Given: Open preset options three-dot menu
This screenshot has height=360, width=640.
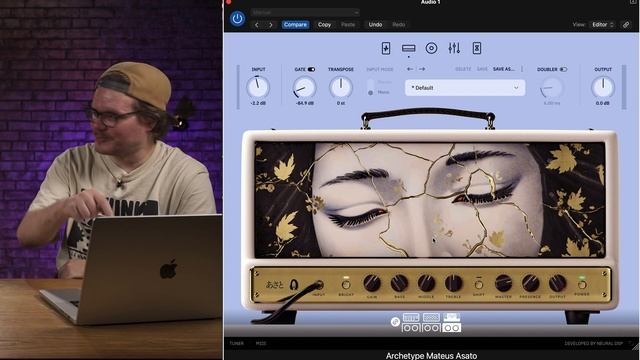Looking at the screenshot, I should 522,69.
